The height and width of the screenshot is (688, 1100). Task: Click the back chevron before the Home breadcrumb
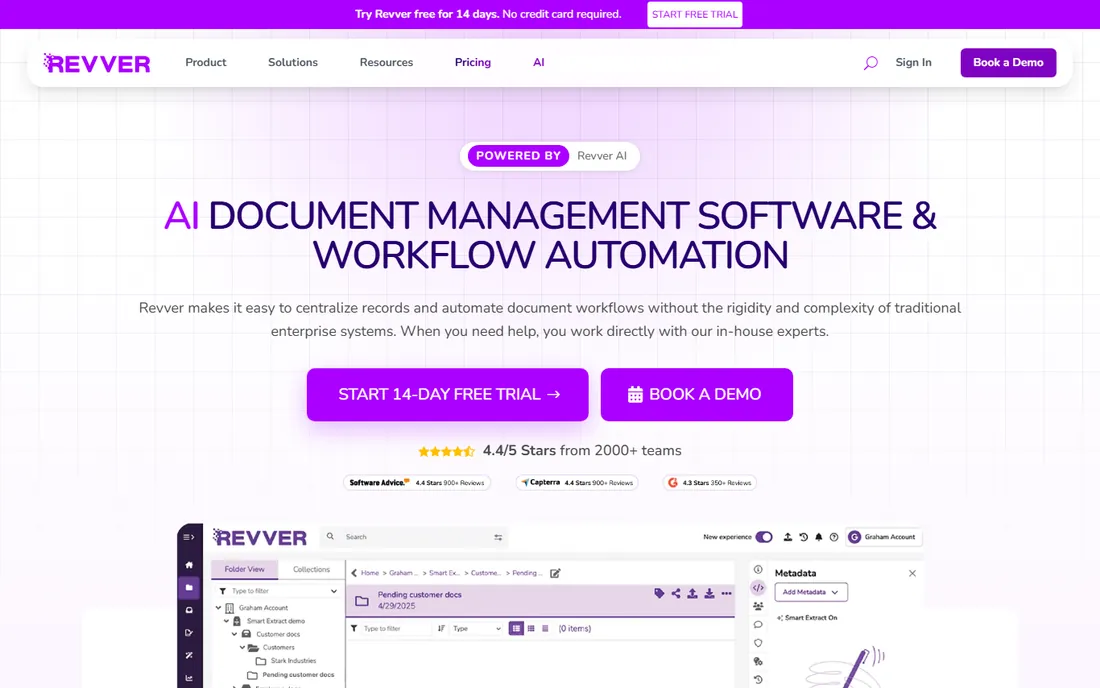[x=354, y=573]
